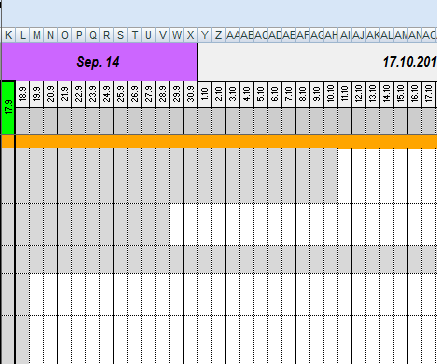Select column S header
This screenshot has height=364, width=437.
pyautogui.click(x=121, y=35)
